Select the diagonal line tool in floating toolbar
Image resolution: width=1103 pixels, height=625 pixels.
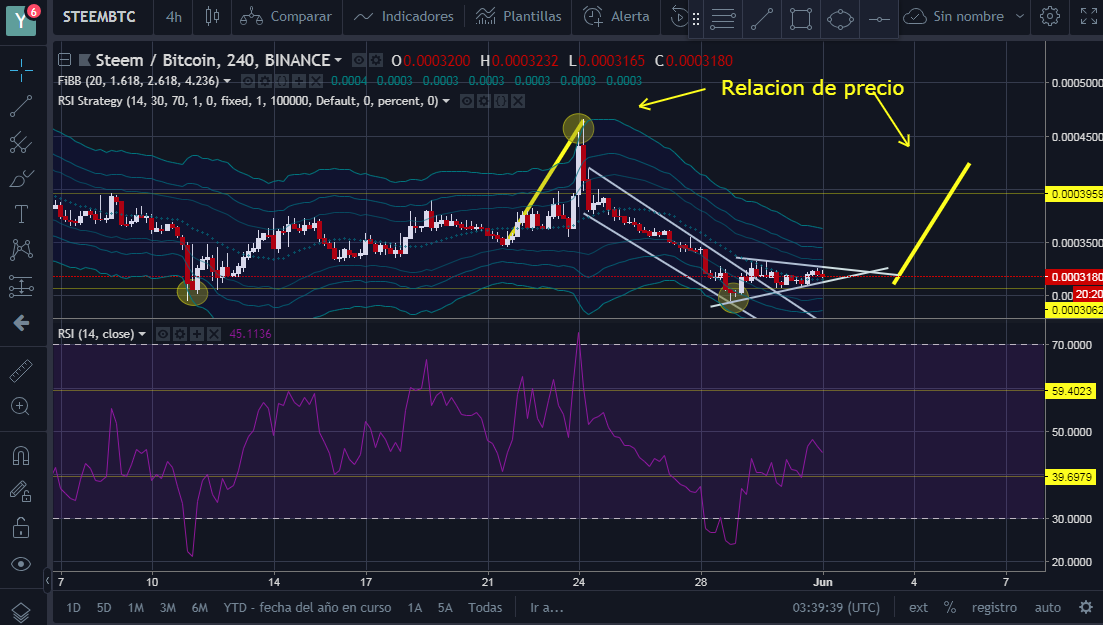762,19
